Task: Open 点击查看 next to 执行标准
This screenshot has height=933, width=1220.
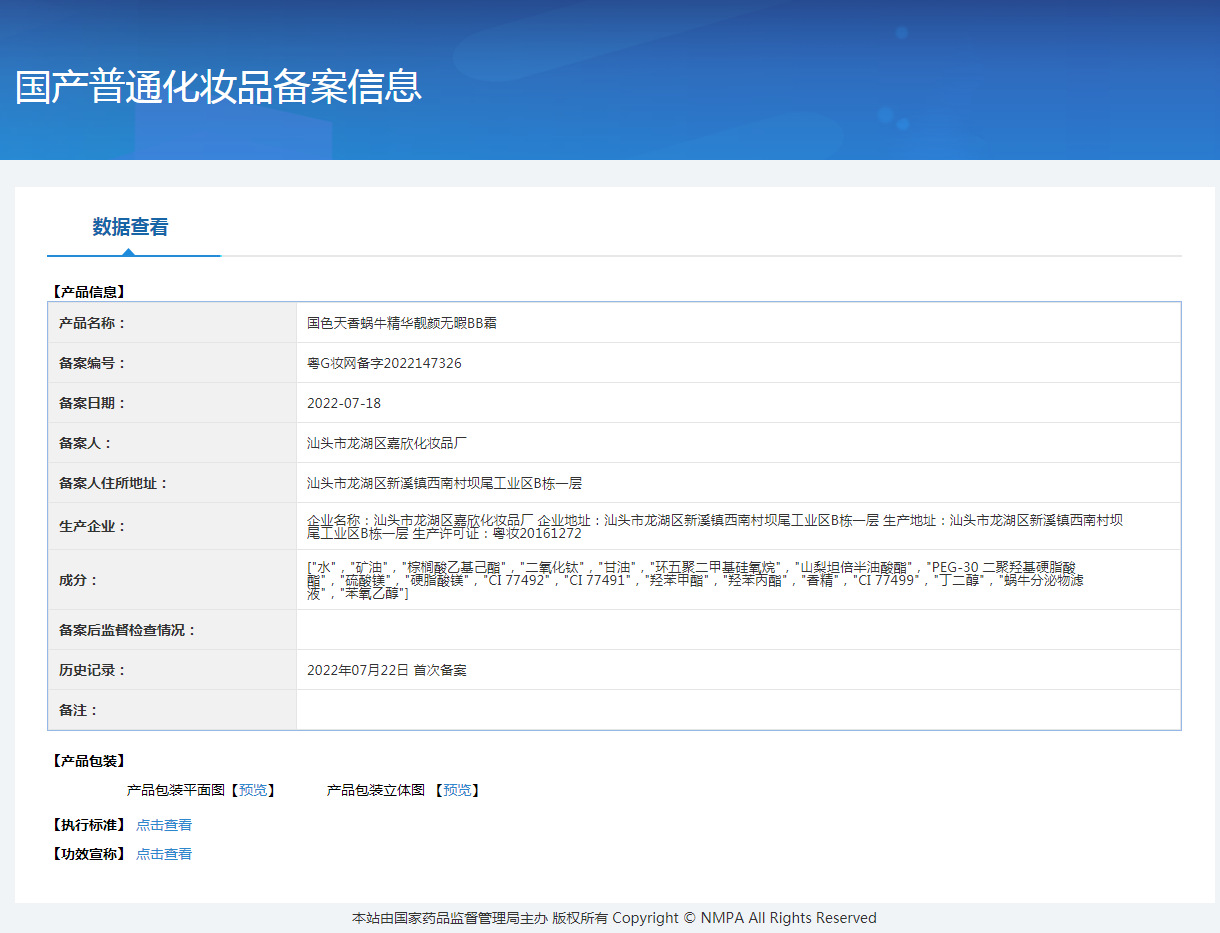Action: click(x=164, y=825)
